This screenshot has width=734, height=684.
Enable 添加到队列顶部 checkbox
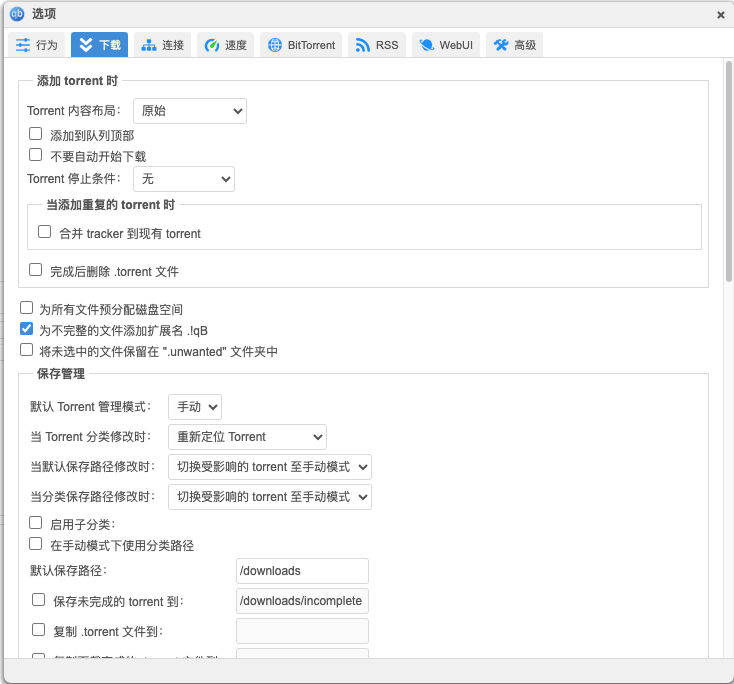click(x=36, y=133)
